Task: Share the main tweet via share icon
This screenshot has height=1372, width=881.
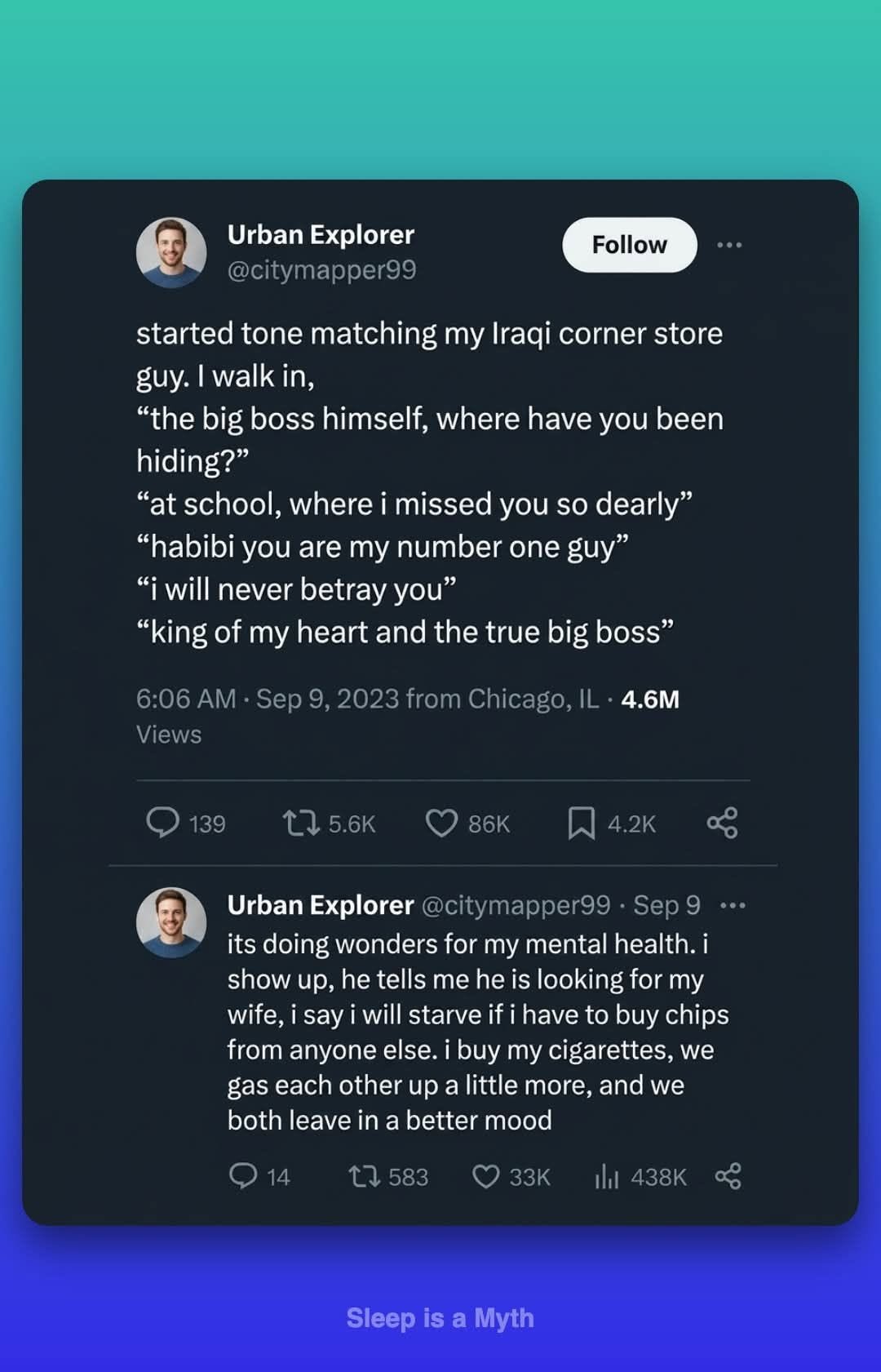Action: [722, 823]
